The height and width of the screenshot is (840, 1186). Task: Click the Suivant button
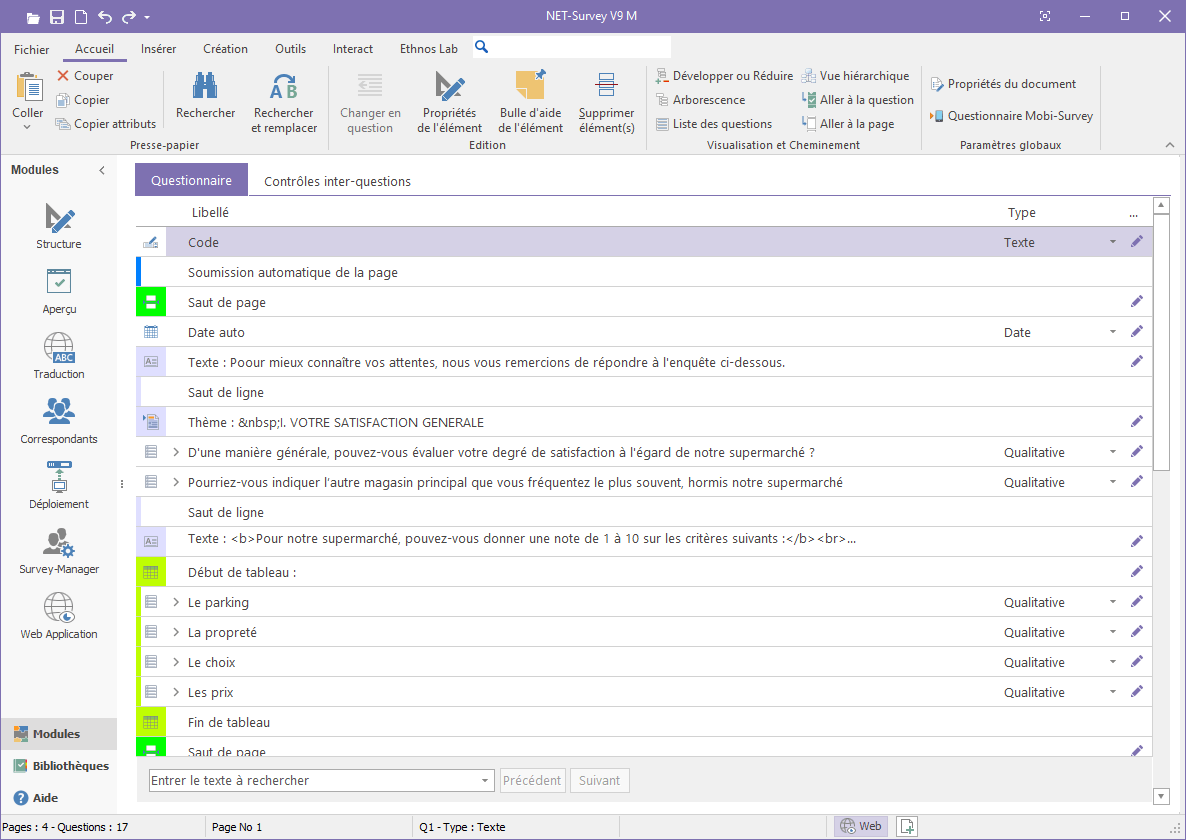(600, 780)
